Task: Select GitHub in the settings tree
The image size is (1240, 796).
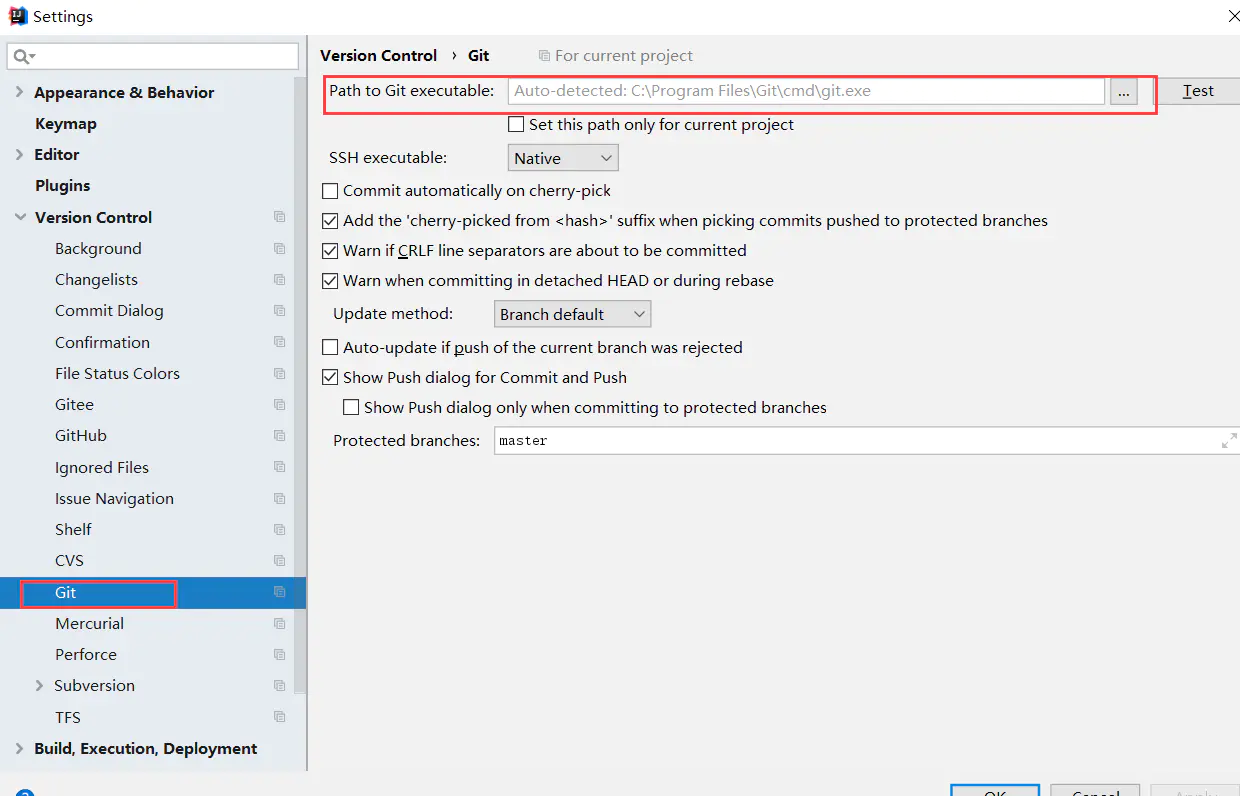Action: click(x=81, y=436)
